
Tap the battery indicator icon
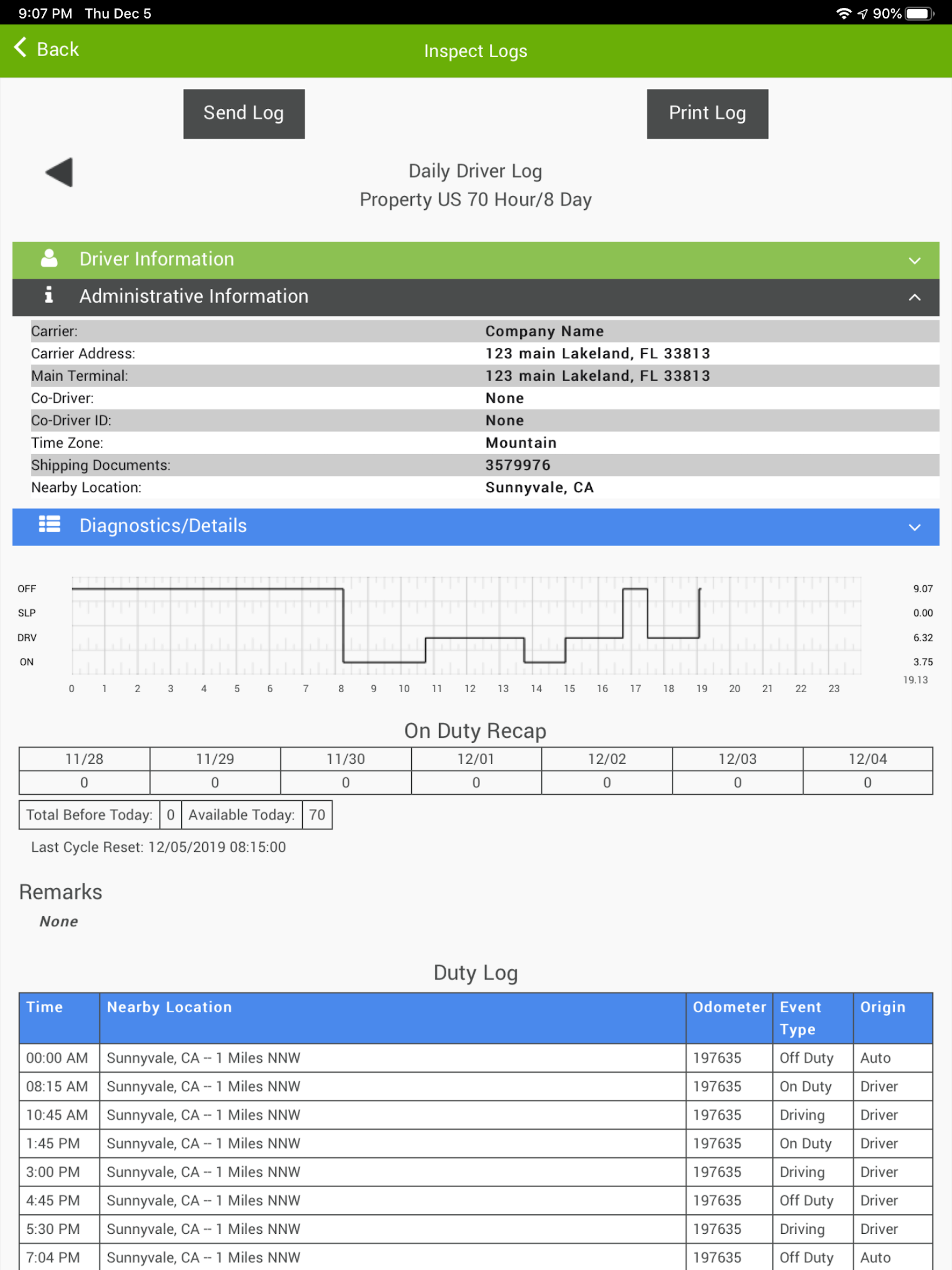(x=920, y=13)
